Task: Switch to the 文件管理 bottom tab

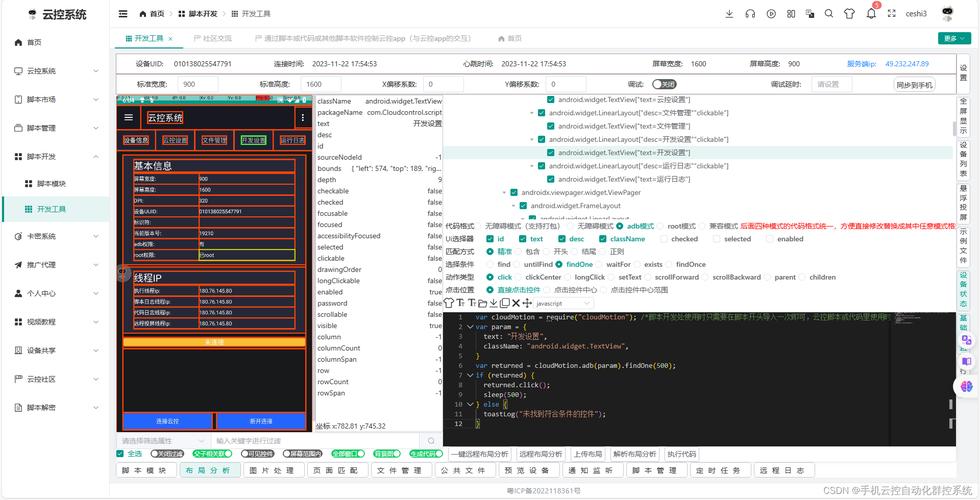Action: [x=400, y=470]
